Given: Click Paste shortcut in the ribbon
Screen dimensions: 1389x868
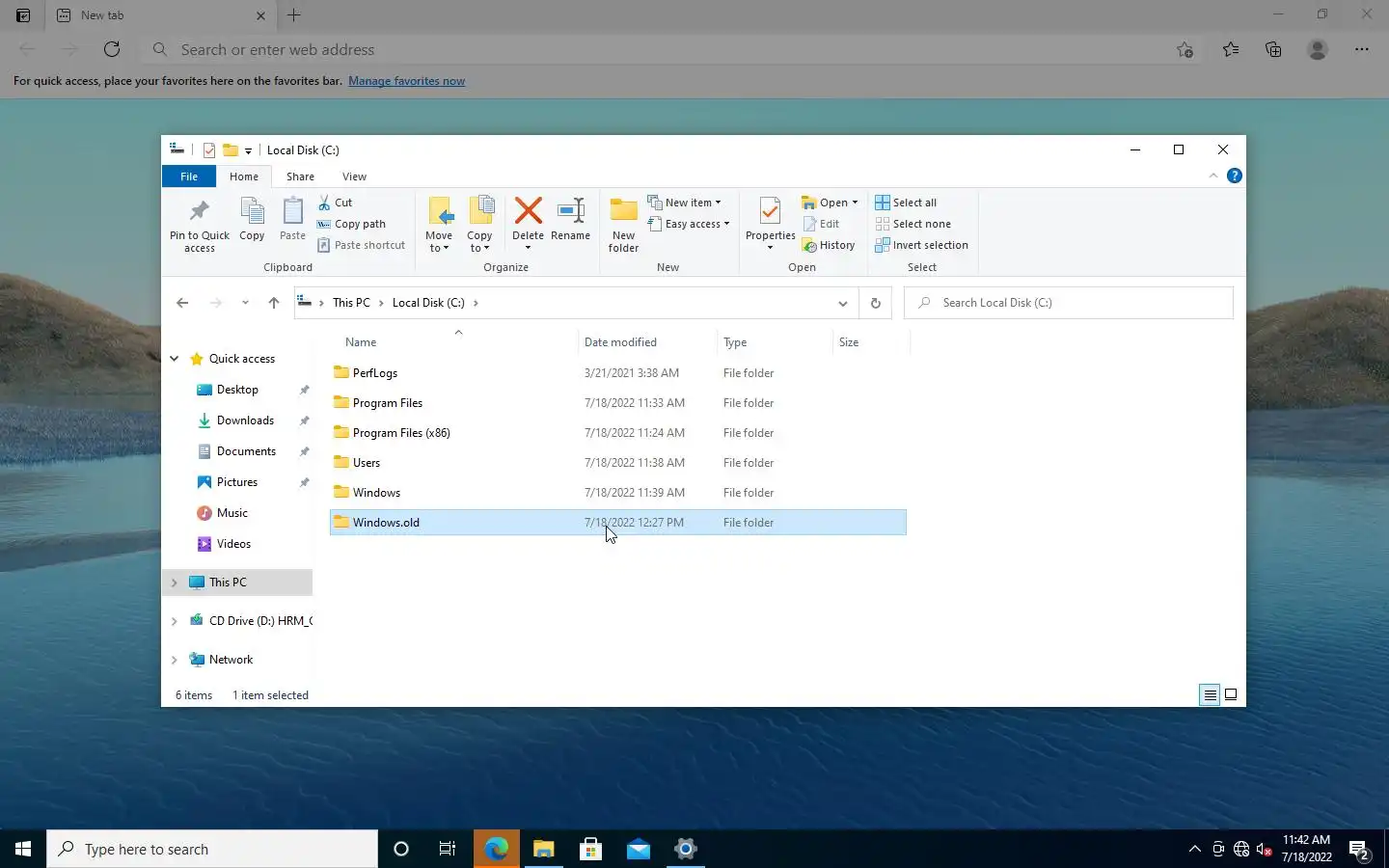Looking at the screenshot, I should coord(362,245).
